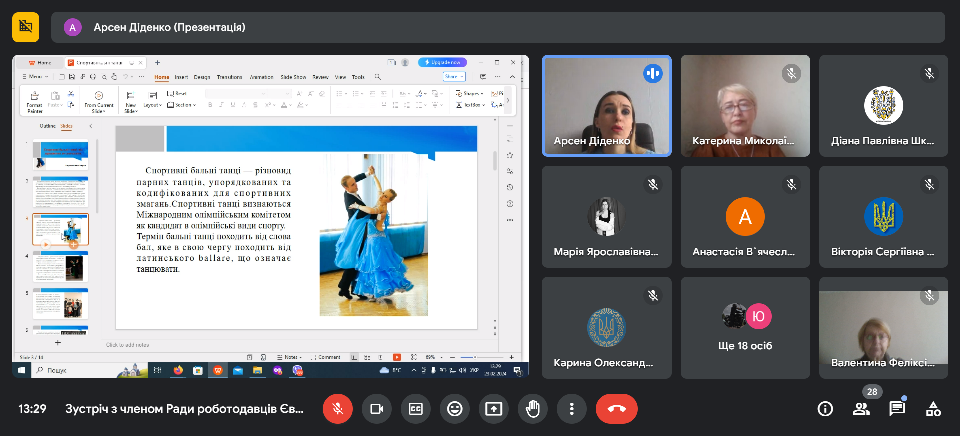Open the chat with everyone panel
The height and width of the screenshot is (436, 960).
pos(897,408)
